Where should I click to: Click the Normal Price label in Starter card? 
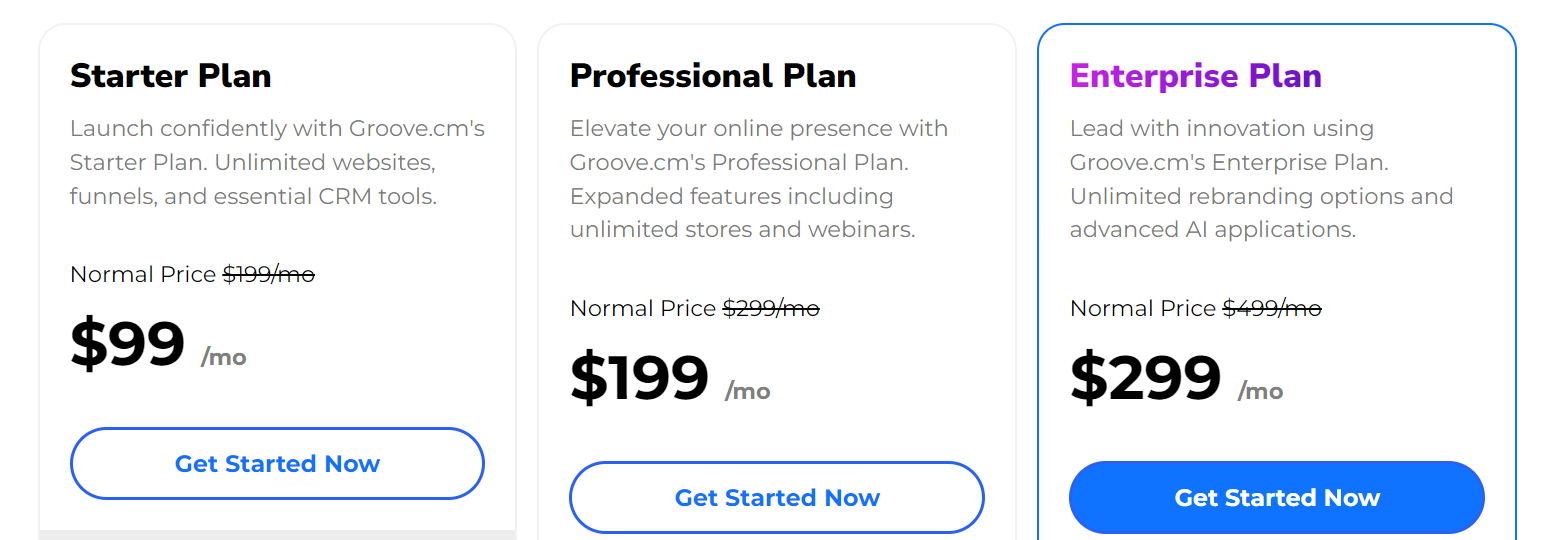click(x=143, y=274)
